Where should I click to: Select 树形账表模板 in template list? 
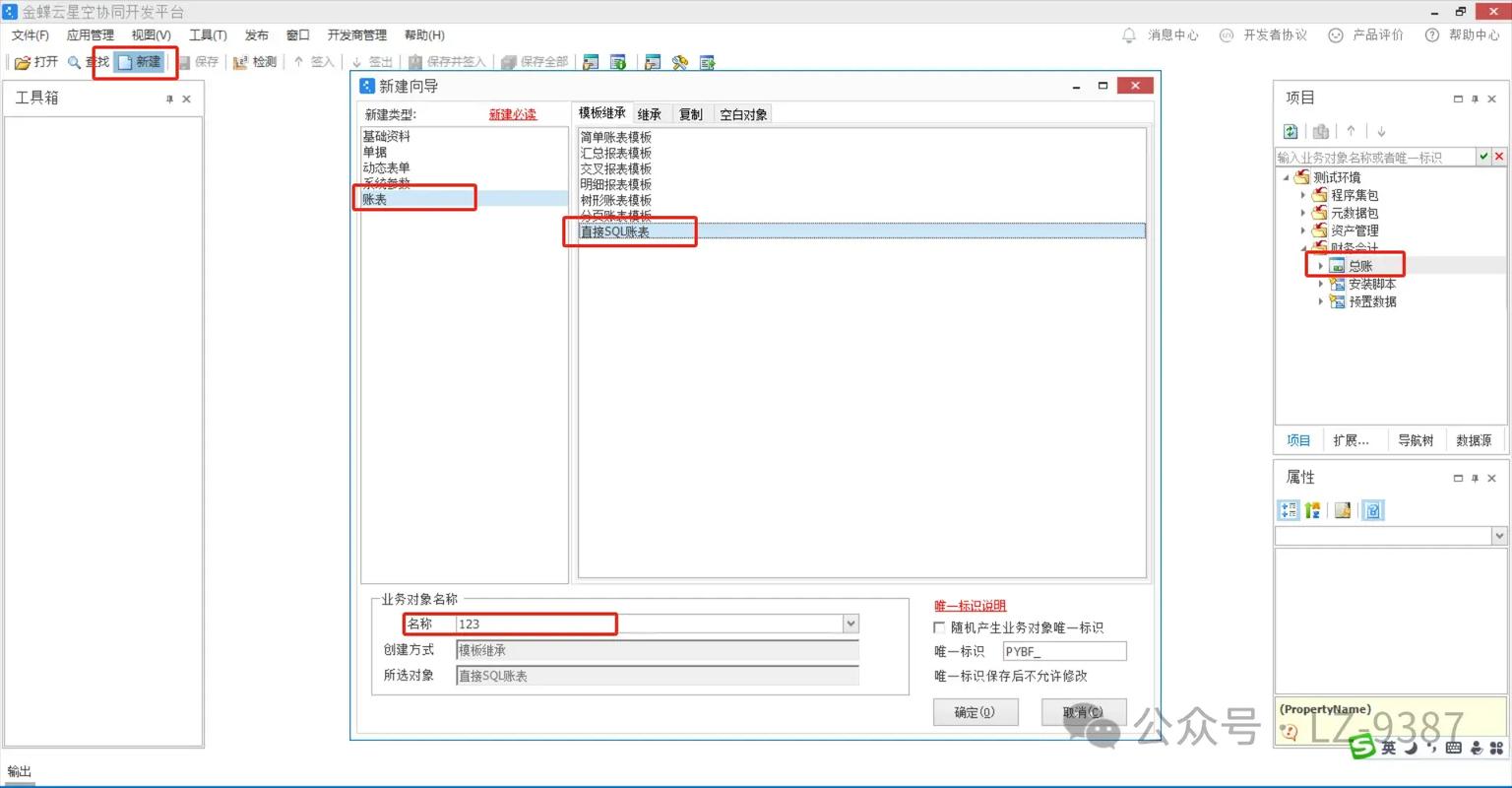point(616,201)
